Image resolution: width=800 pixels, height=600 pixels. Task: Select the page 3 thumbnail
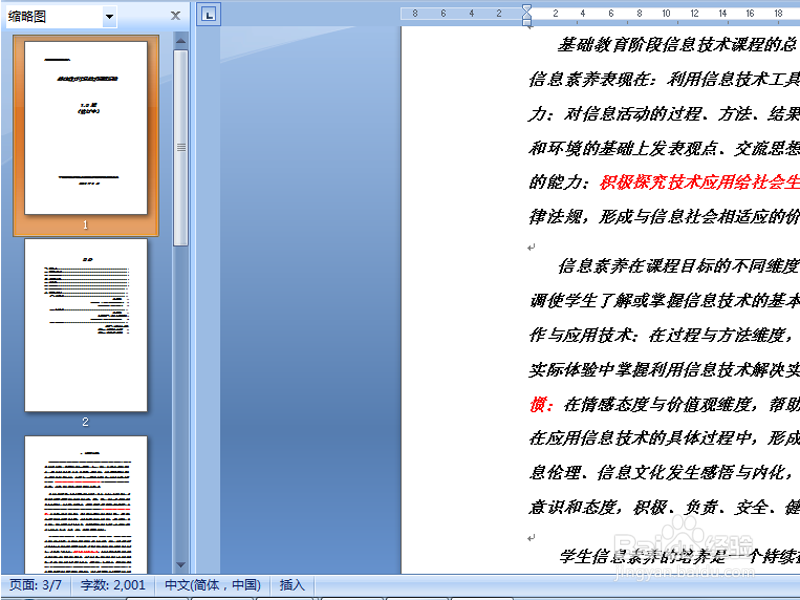coord(84,505)
